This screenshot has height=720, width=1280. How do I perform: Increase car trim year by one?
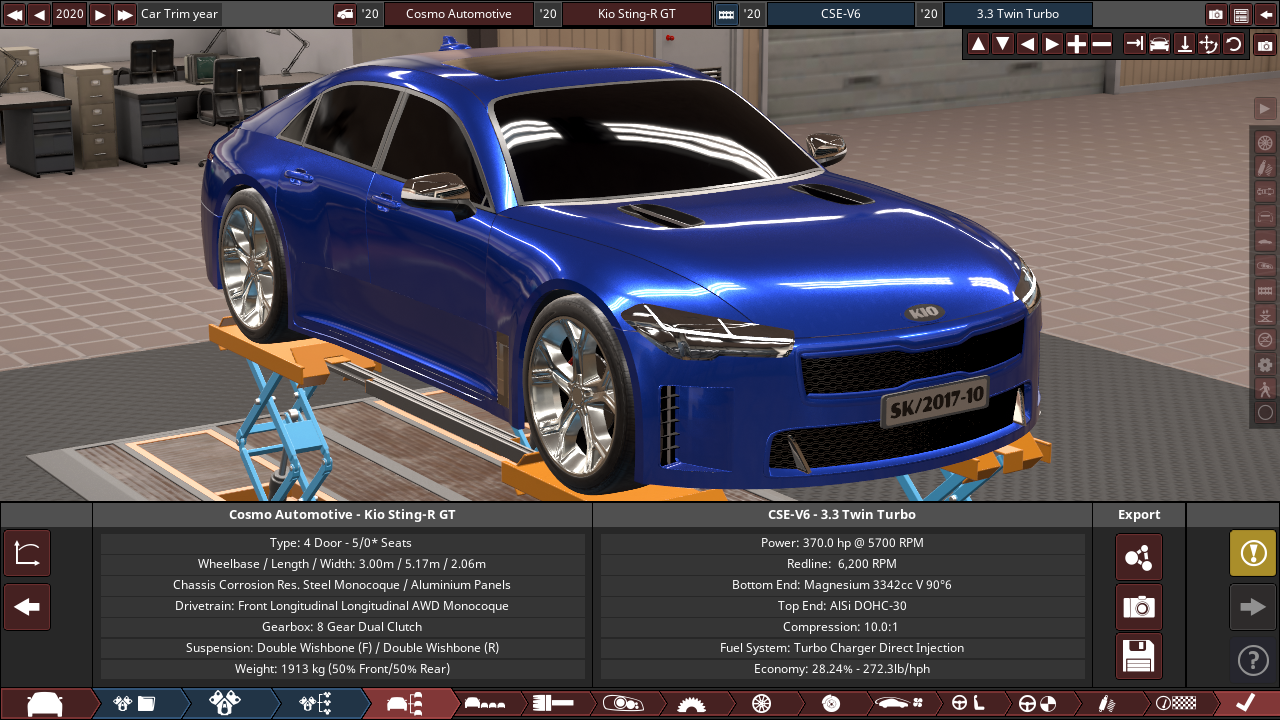click(100, 14)
